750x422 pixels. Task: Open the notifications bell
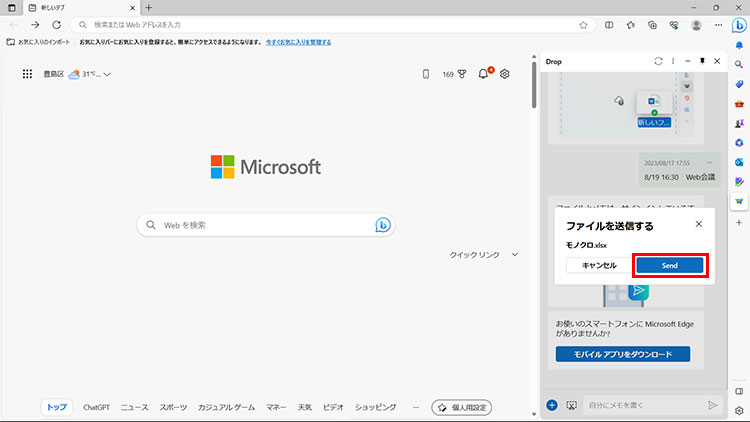click(484, 74)
